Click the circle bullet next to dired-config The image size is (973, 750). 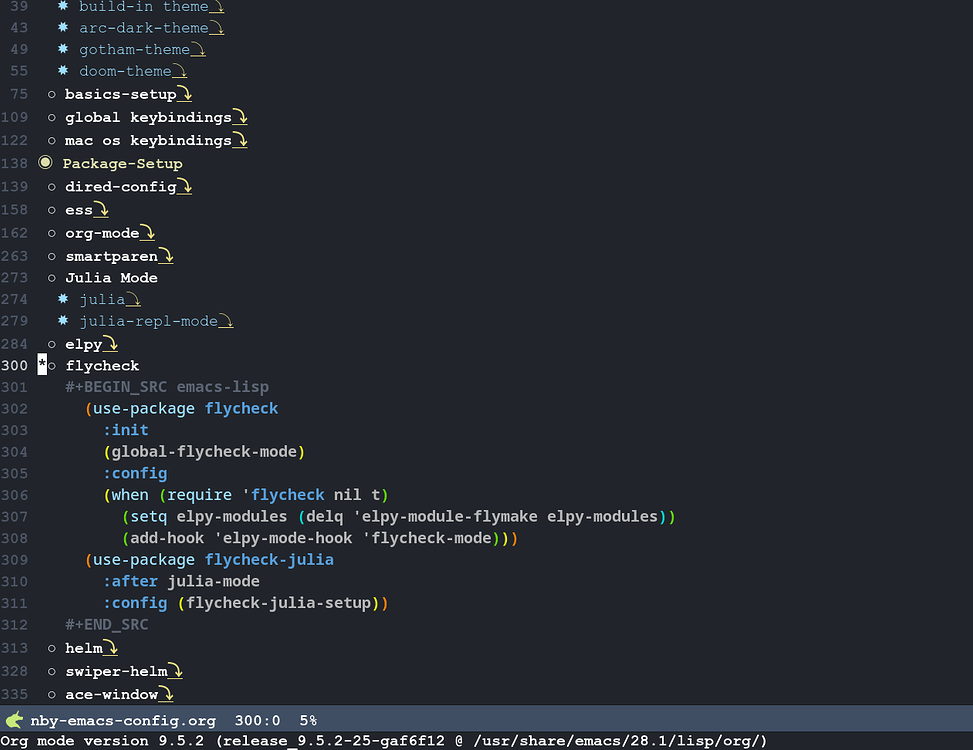51,186
